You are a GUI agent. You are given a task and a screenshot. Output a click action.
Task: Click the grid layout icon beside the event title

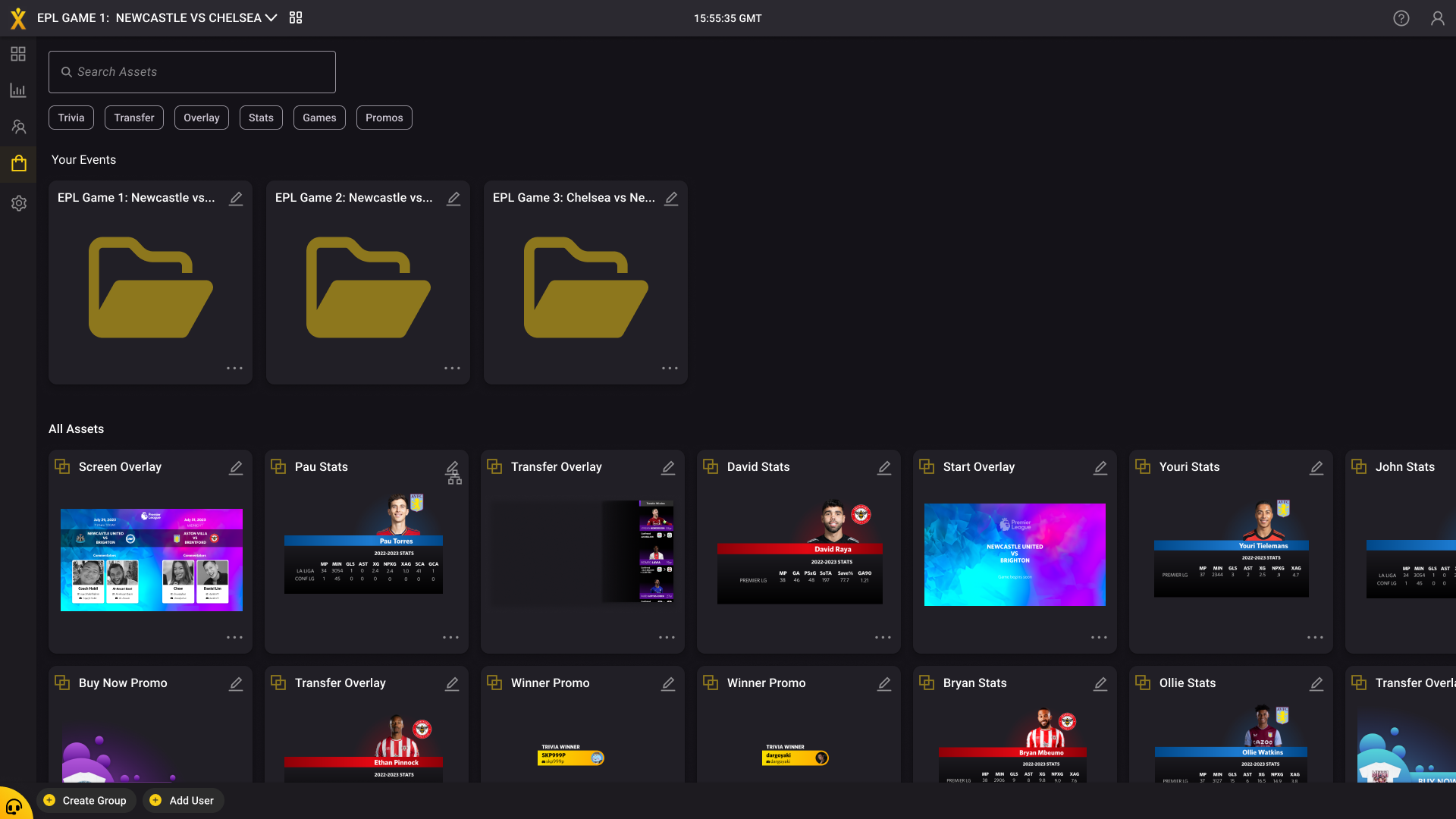click(295, 17)
